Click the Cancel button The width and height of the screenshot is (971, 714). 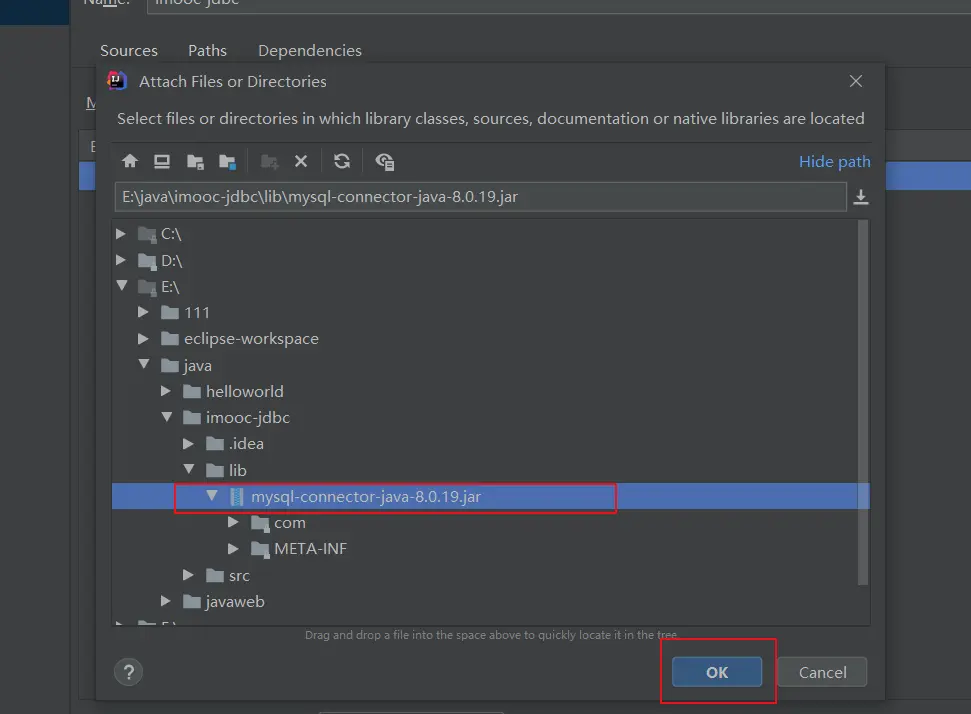(x=822, y=672)
